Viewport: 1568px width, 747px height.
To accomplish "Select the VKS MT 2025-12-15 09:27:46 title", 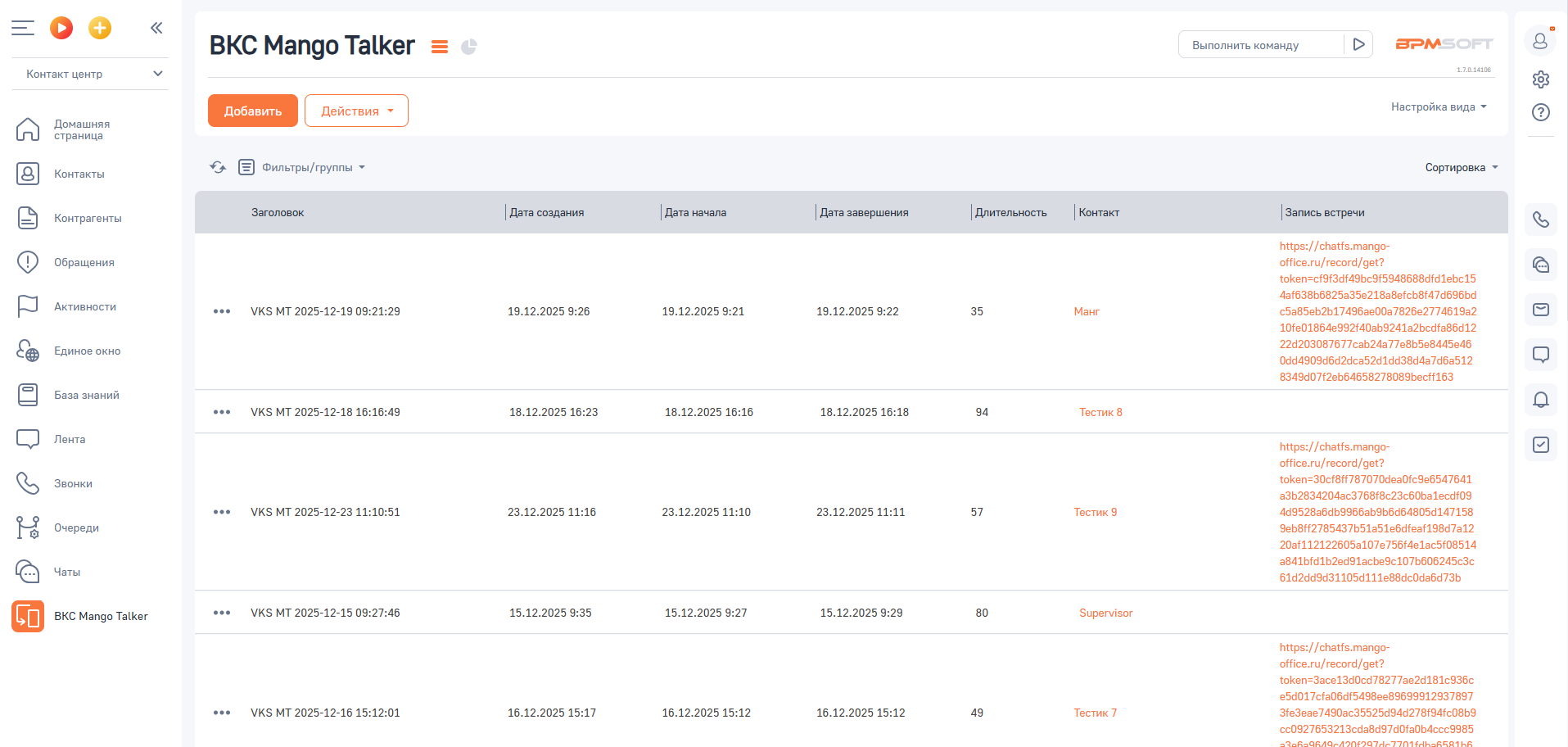I will pos(325,613).
